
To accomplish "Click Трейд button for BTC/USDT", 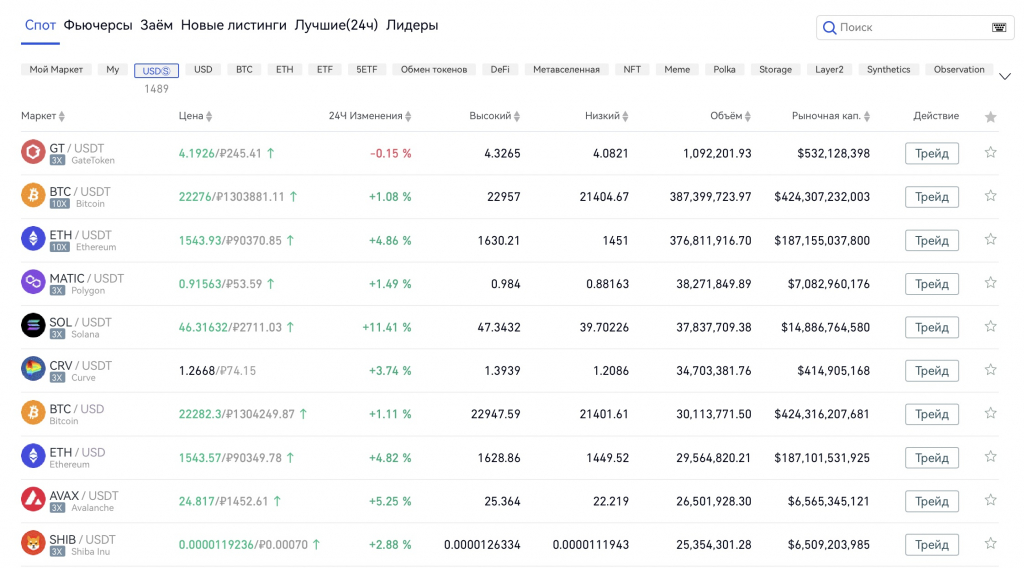I will 932,197.
